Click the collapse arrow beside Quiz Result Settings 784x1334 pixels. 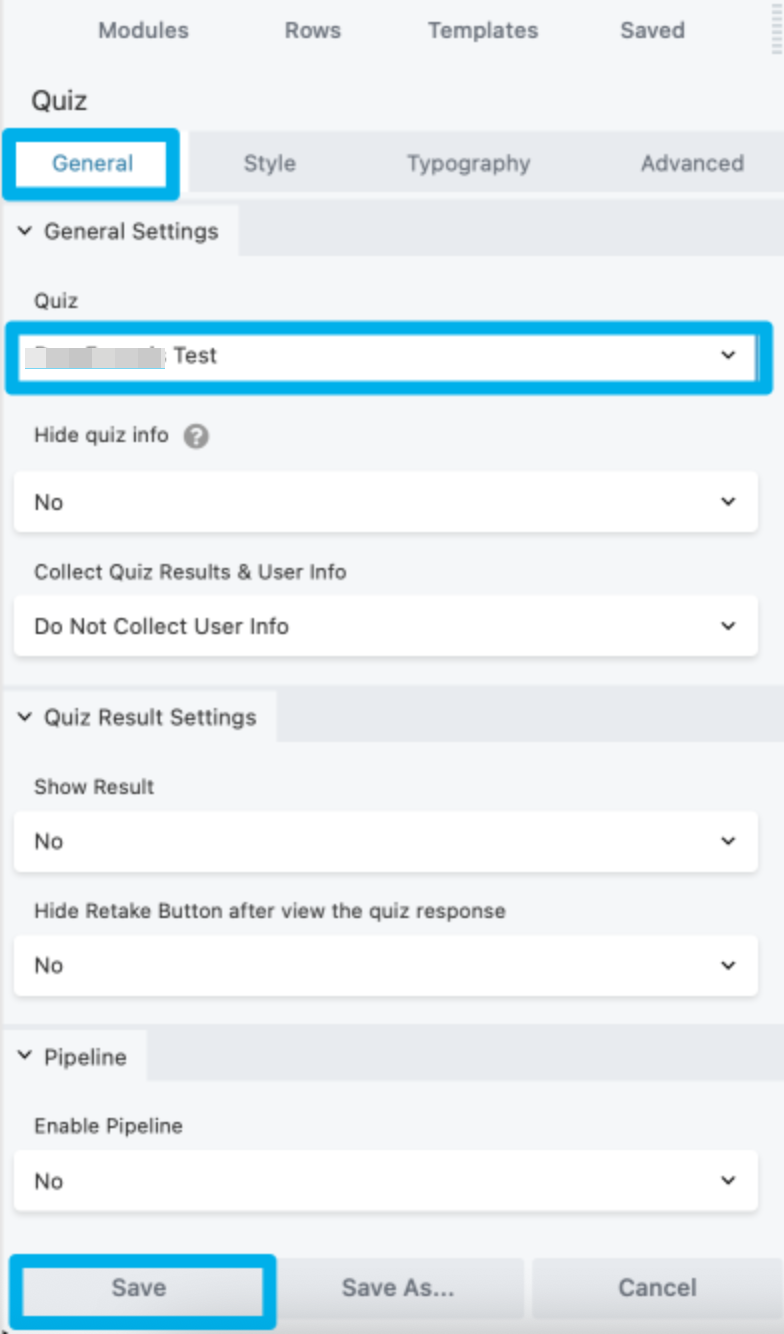point(24,716)
